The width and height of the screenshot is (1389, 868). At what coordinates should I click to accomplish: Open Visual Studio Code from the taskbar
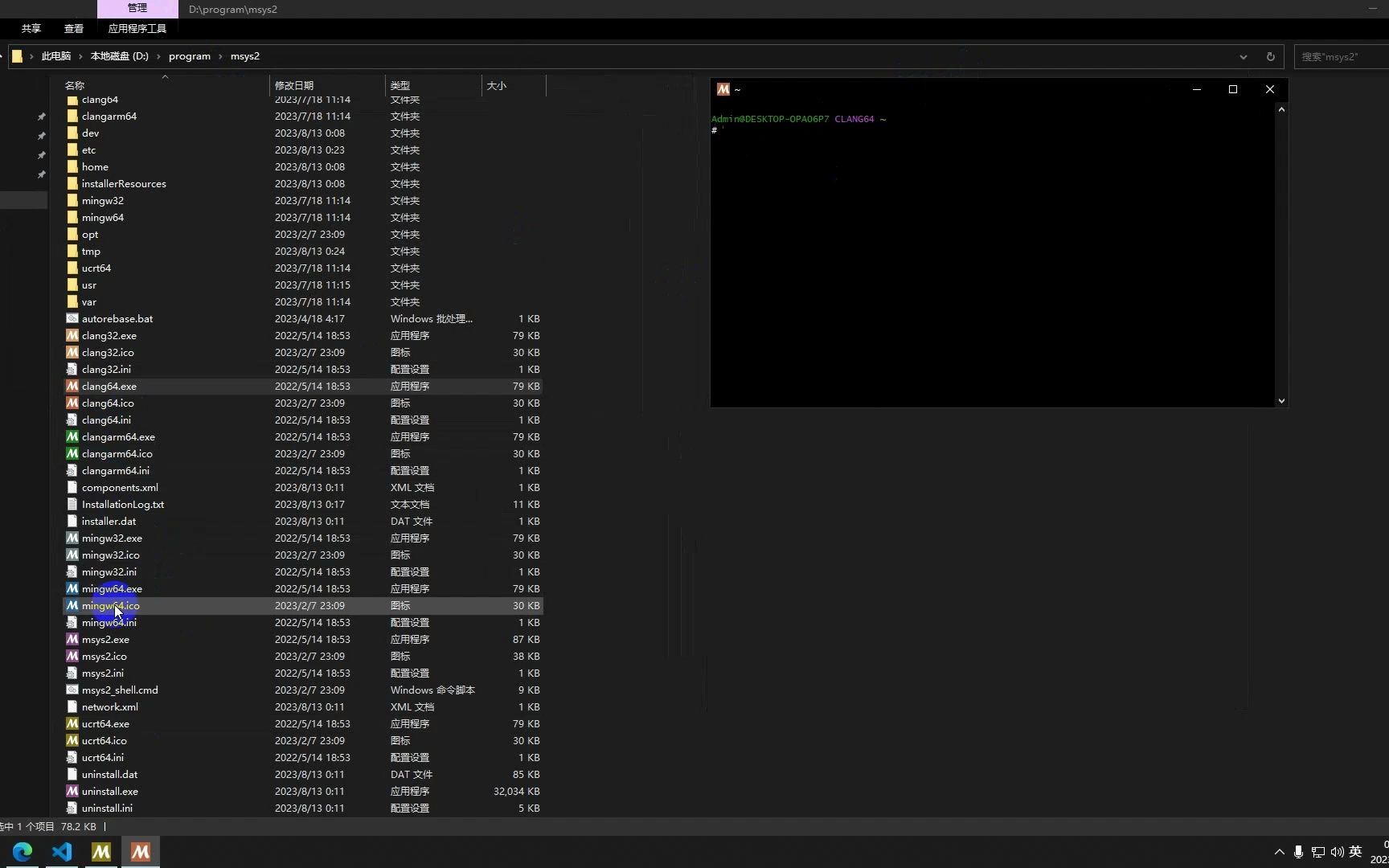pos(62,852)
